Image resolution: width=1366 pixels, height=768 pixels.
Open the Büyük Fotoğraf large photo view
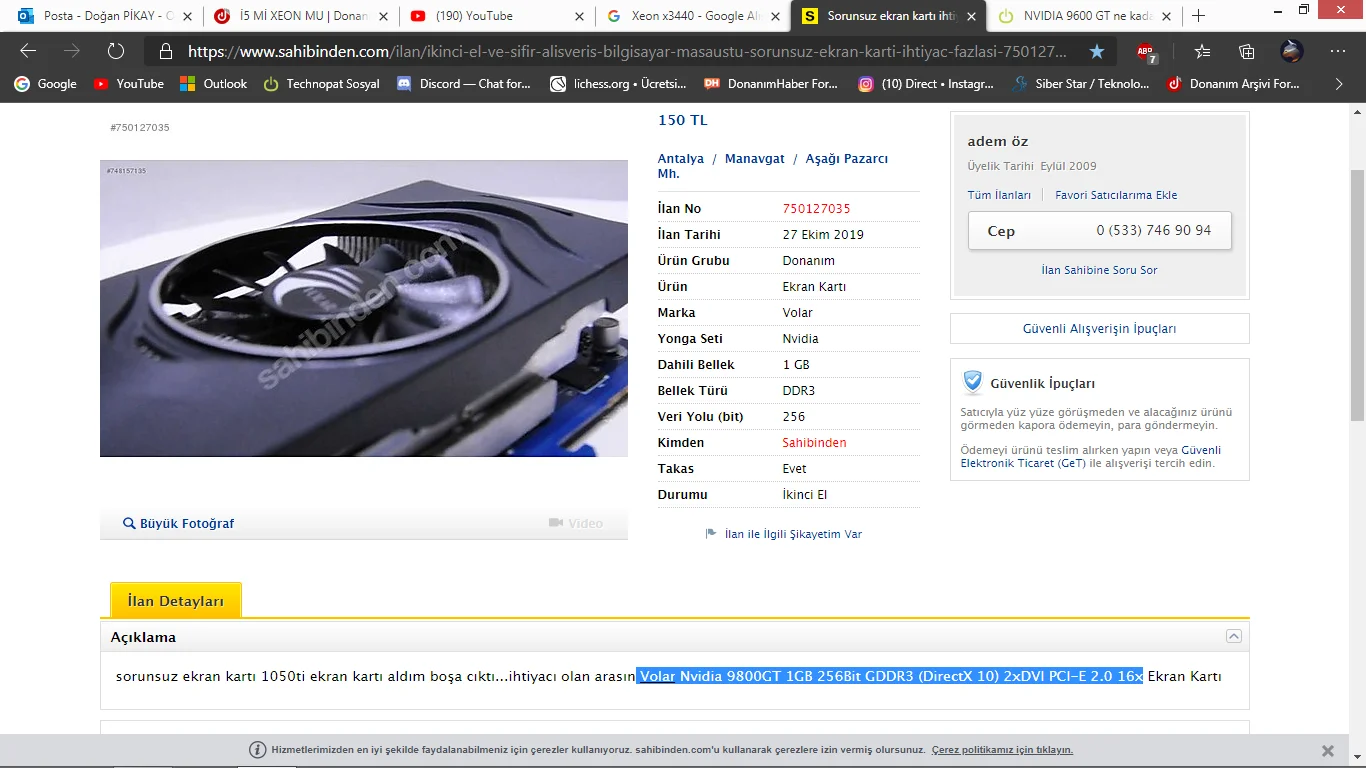(178, 523)
